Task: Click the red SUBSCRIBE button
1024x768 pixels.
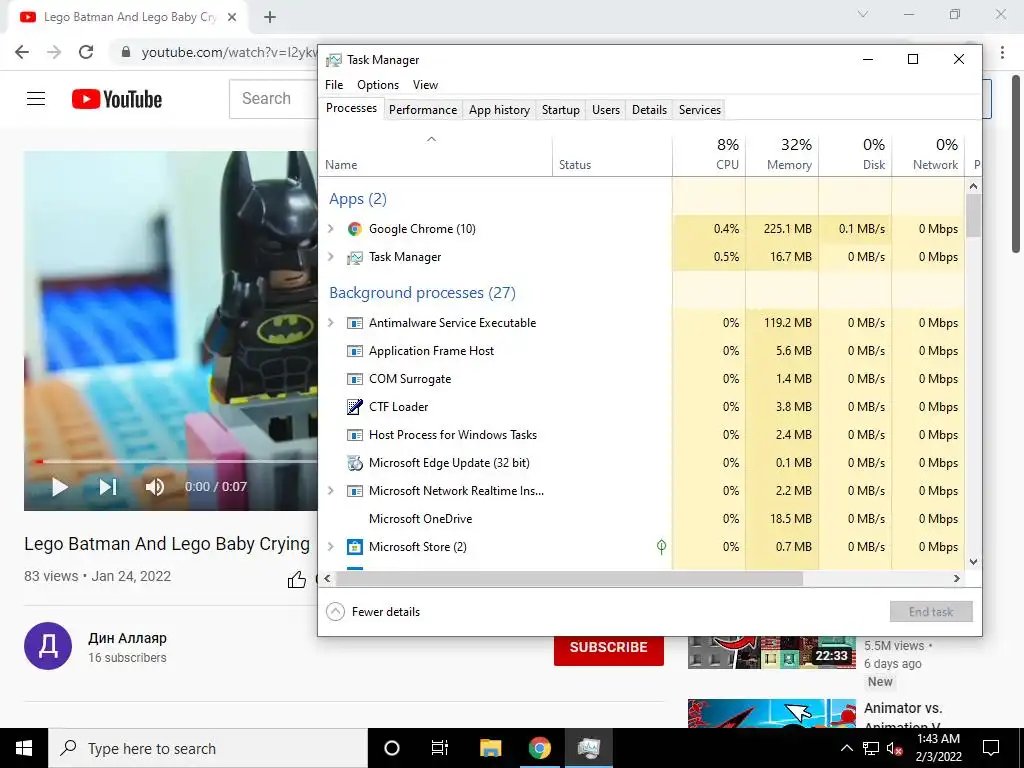Action: click(609, 647)
